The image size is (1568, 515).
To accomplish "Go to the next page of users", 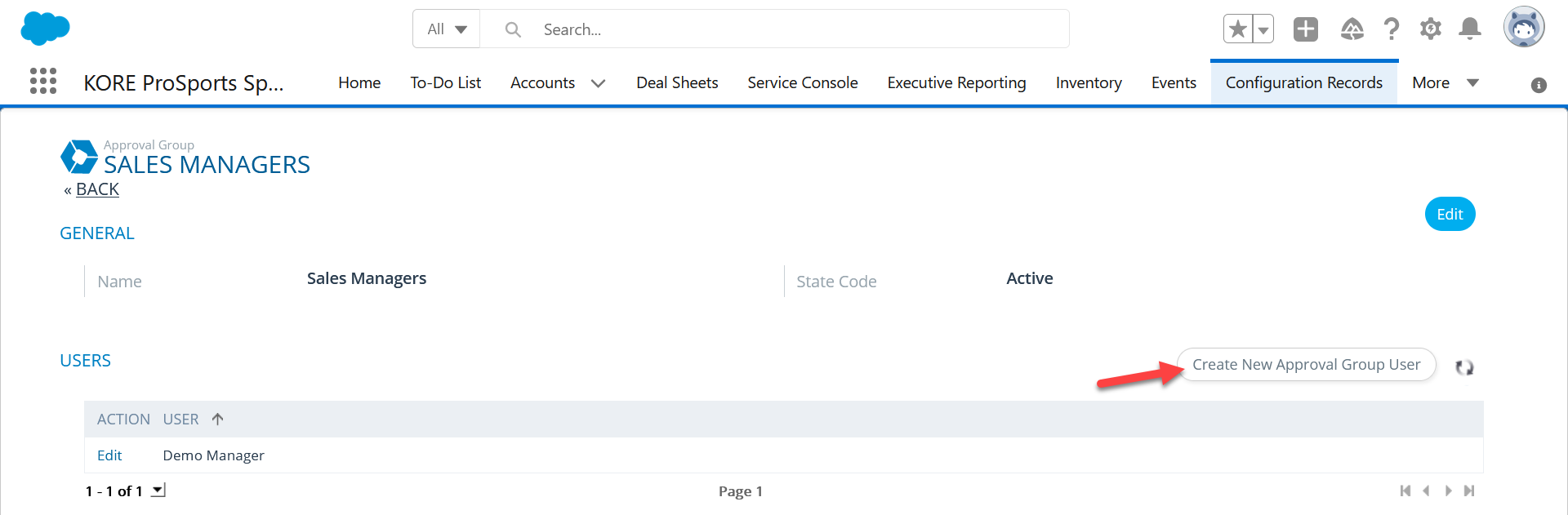I will (x=1448, y=491).
